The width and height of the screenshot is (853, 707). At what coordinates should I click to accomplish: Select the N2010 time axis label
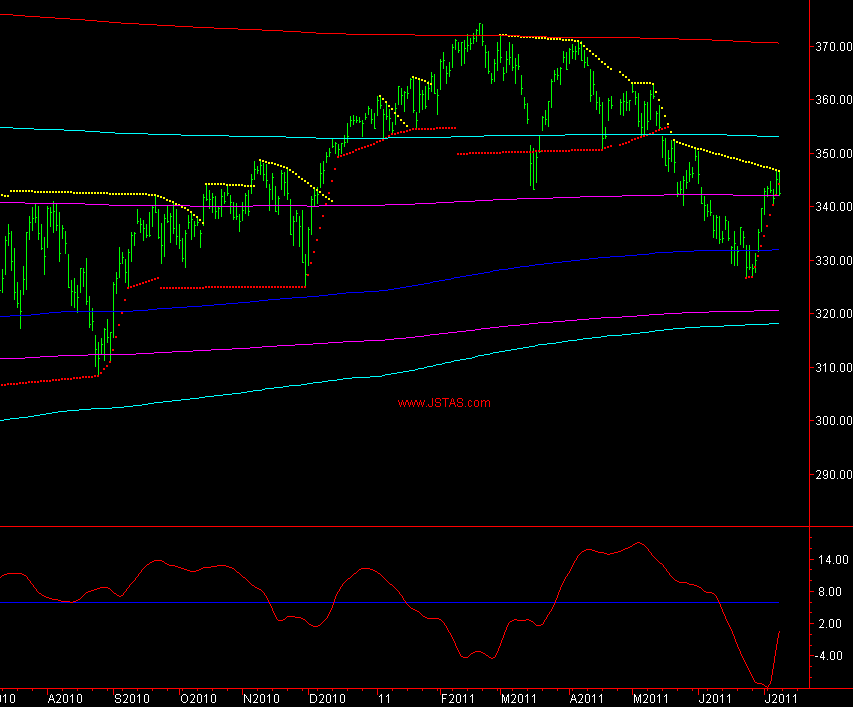click(262, 698)
